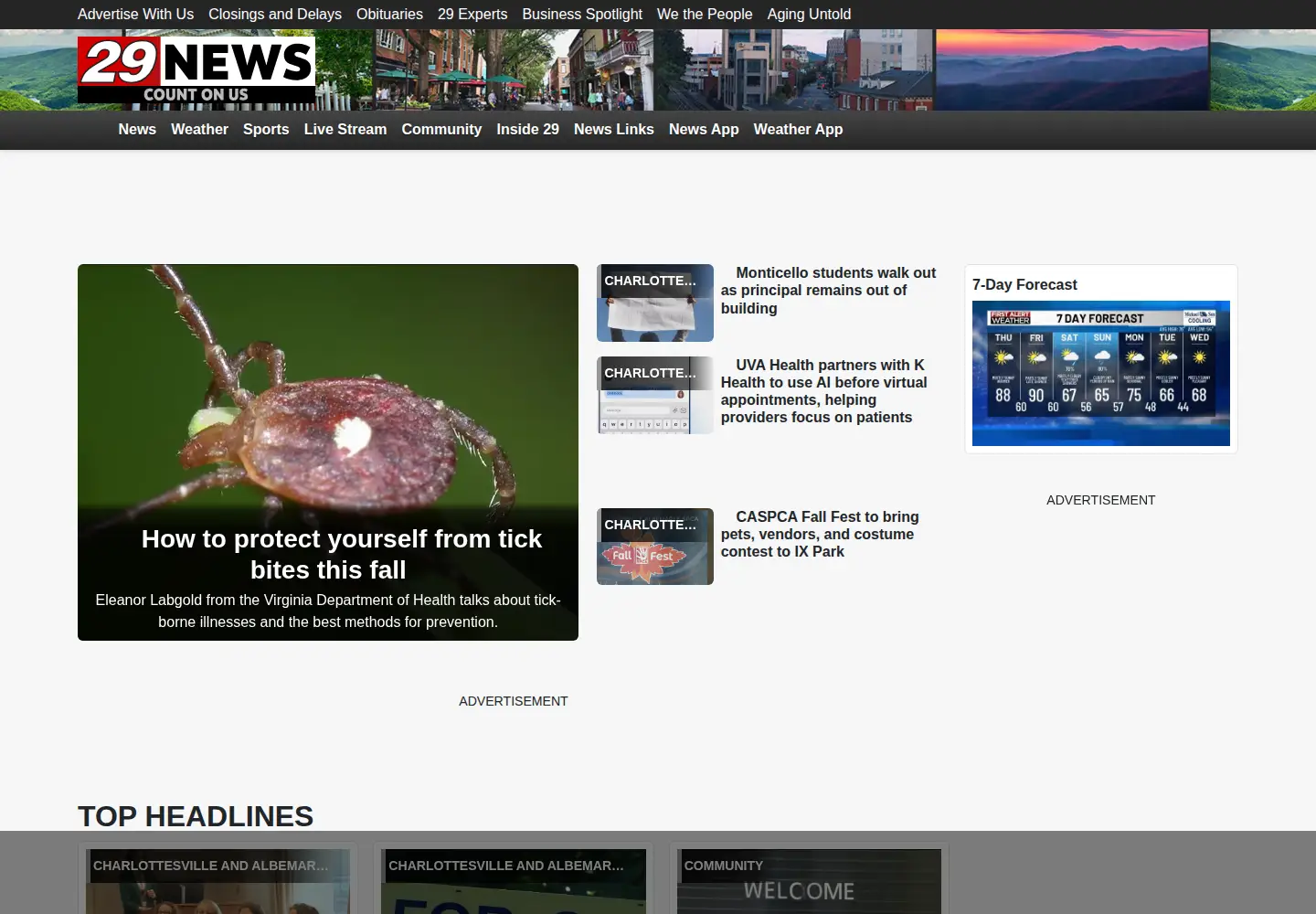Open Closings and Delays link
This screenshot has height=914, width=1316.
pyautogui.click(x=275, y=15)
